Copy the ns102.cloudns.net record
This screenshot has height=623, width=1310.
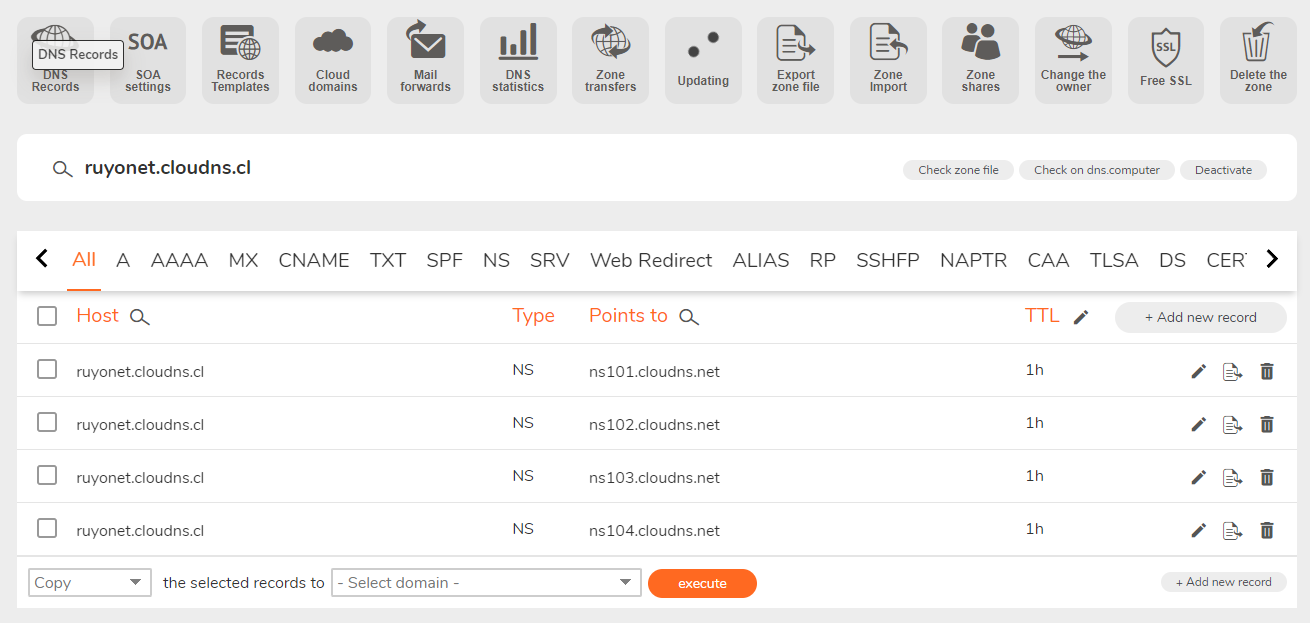coord(1232,424)
